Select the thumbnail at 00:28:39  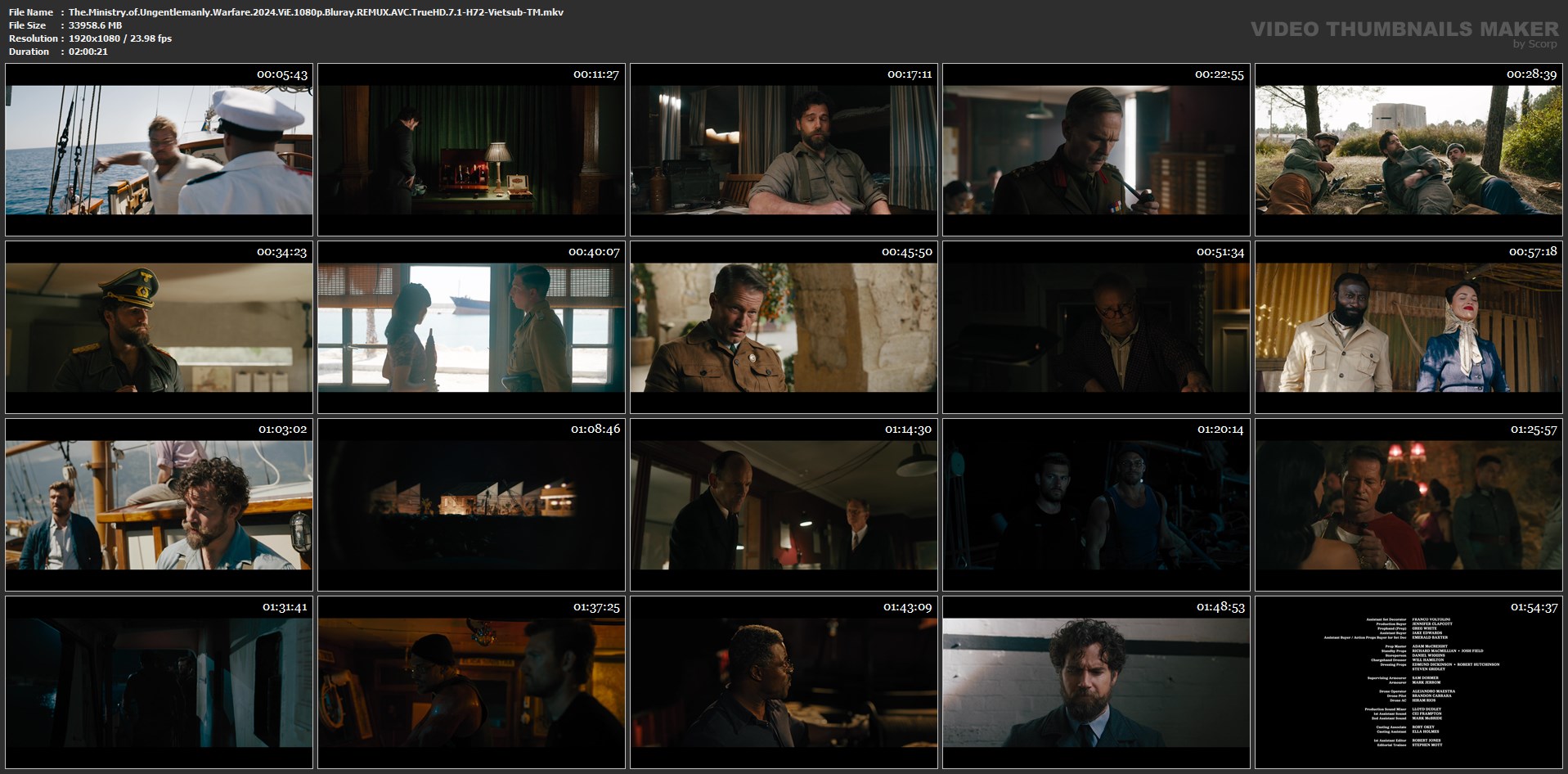pyautogui.click(x=1409, y=150)
